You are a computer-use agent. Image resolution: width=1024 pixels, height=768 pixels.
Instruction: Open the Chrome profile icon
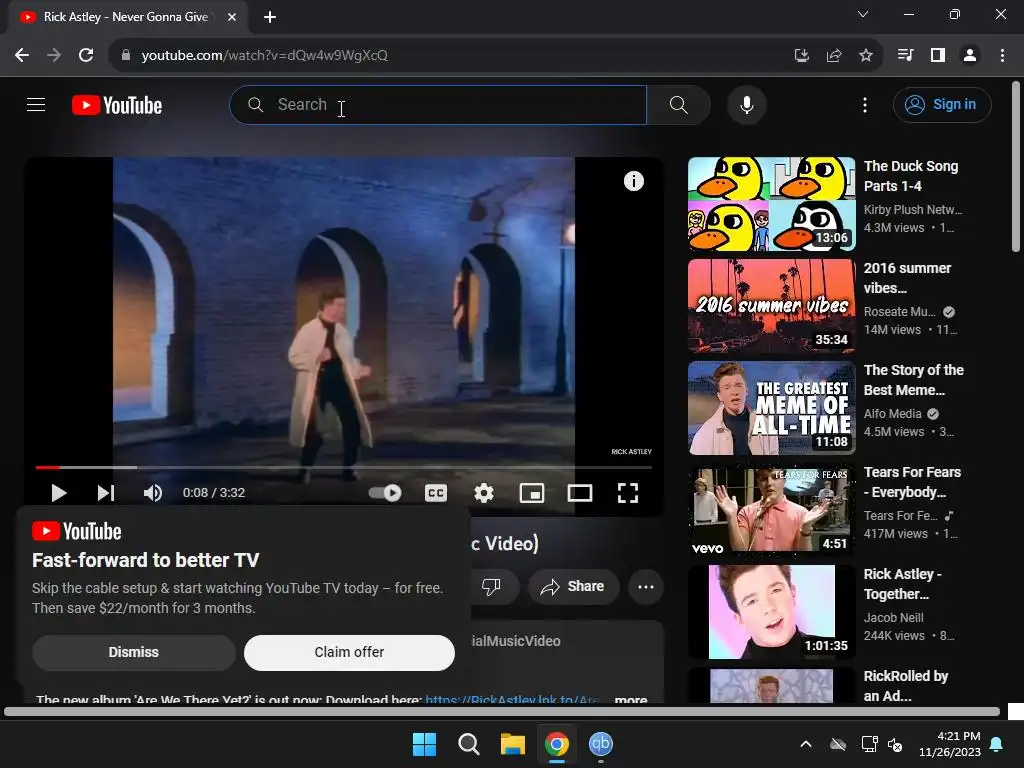(970, 56)
